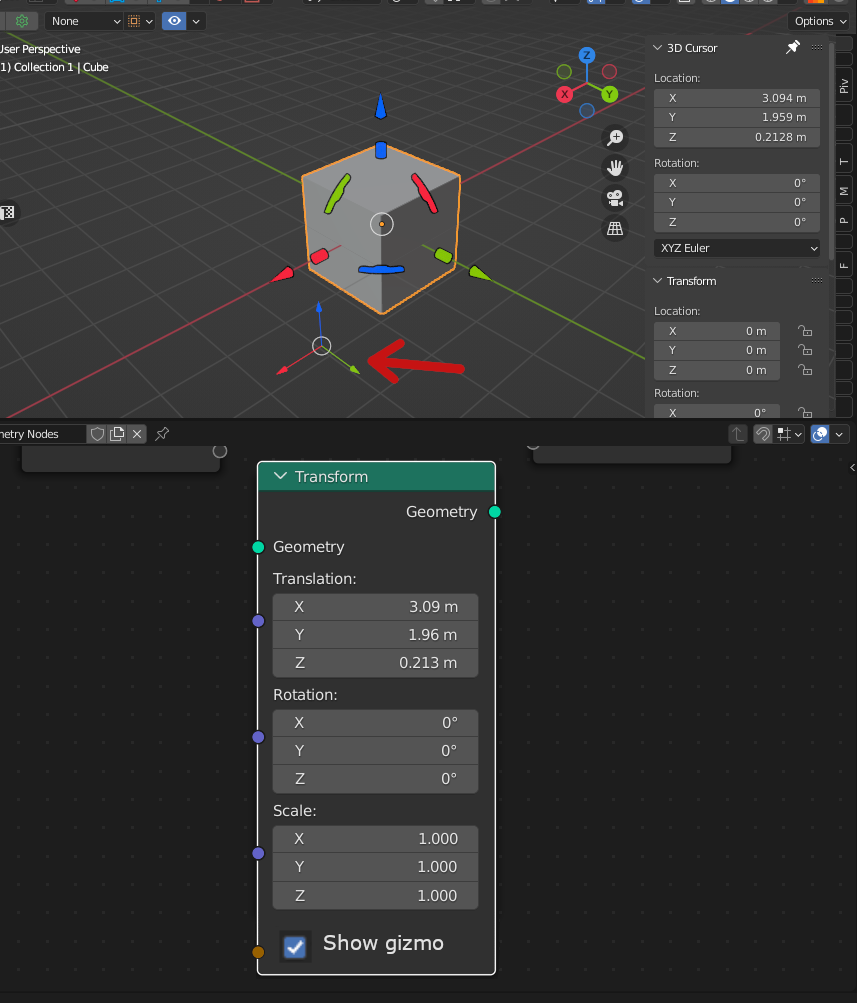
Task: Switch to the P sidebar tab
Action: (x=844, y=221)
